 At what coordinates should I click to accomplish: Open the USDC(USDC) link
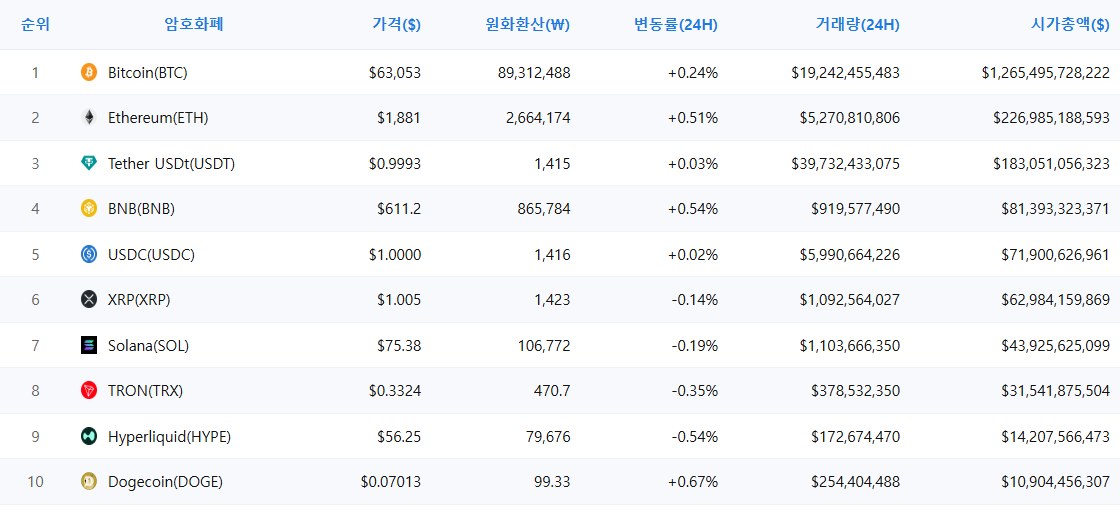click(x=151, y=254)
